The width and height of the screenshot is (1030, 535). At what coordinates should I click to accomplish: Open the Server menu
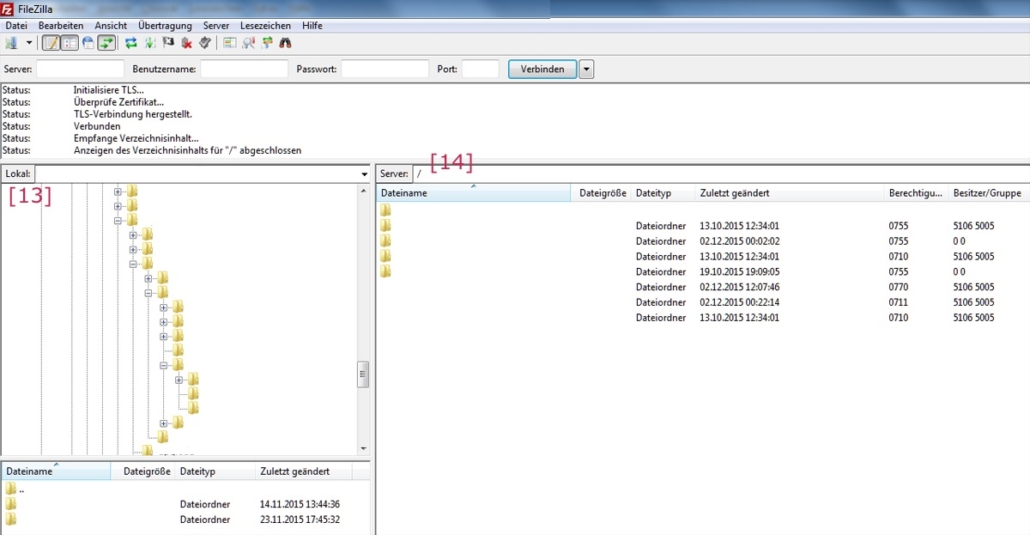coord(216,26)
